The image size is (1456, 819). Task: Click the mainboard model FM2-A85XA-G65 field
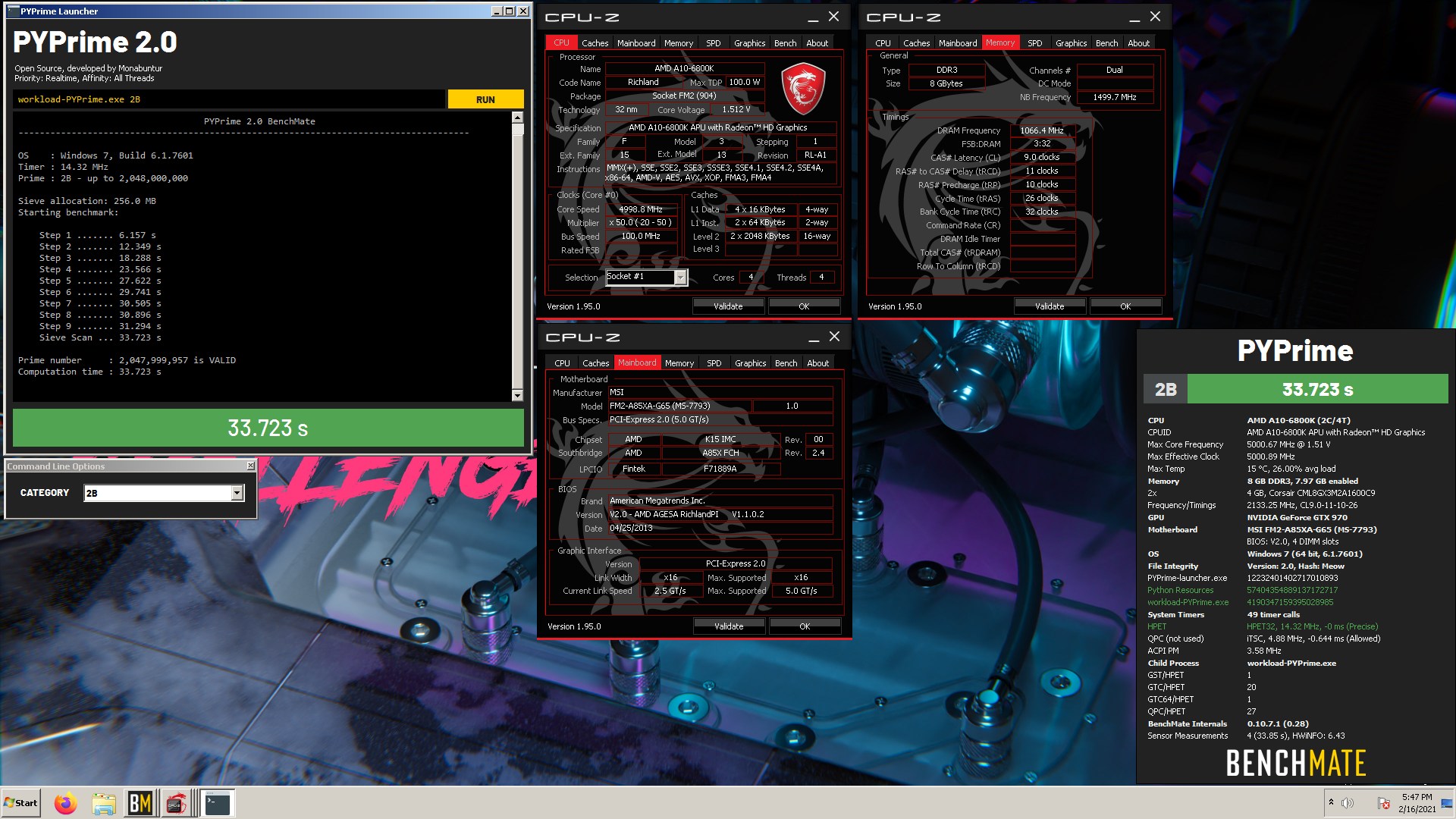click(x=679, y=406)
